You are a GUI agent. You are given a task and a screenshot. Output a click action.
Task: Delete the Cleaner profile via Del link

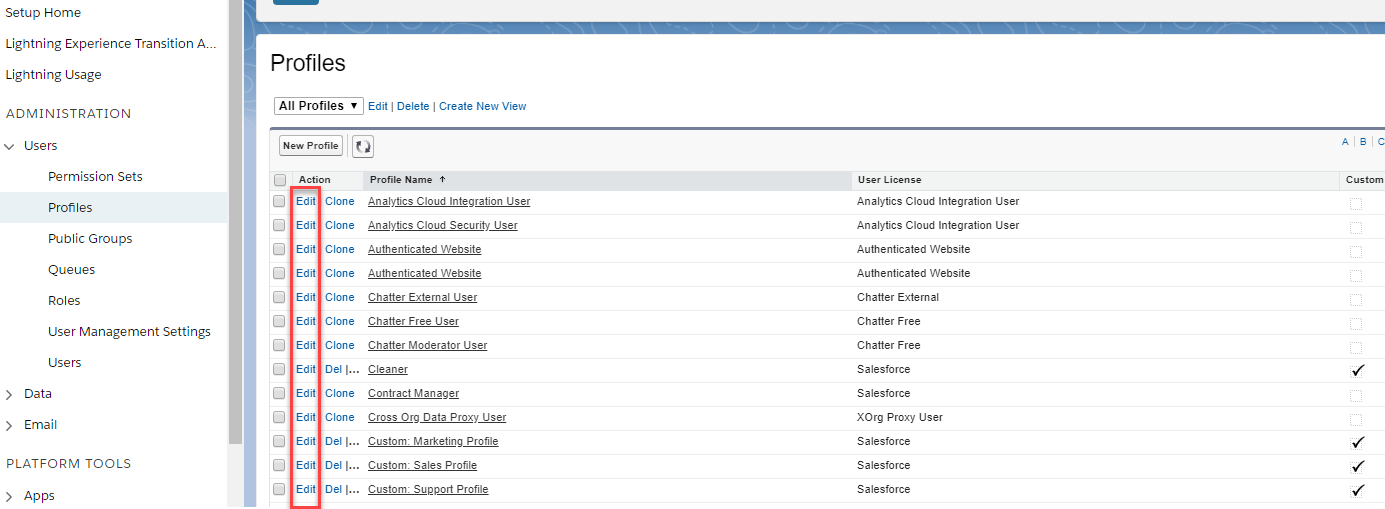click(x=334, y=369)
